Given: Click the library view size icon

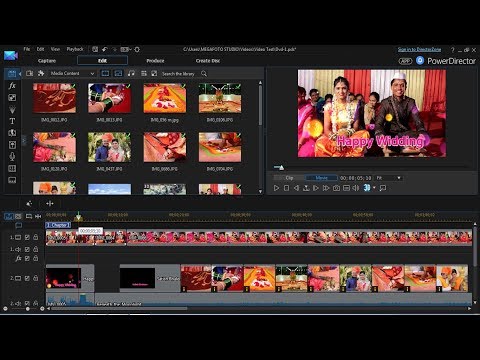Looking at the screenshot, I should coord(154,73).
